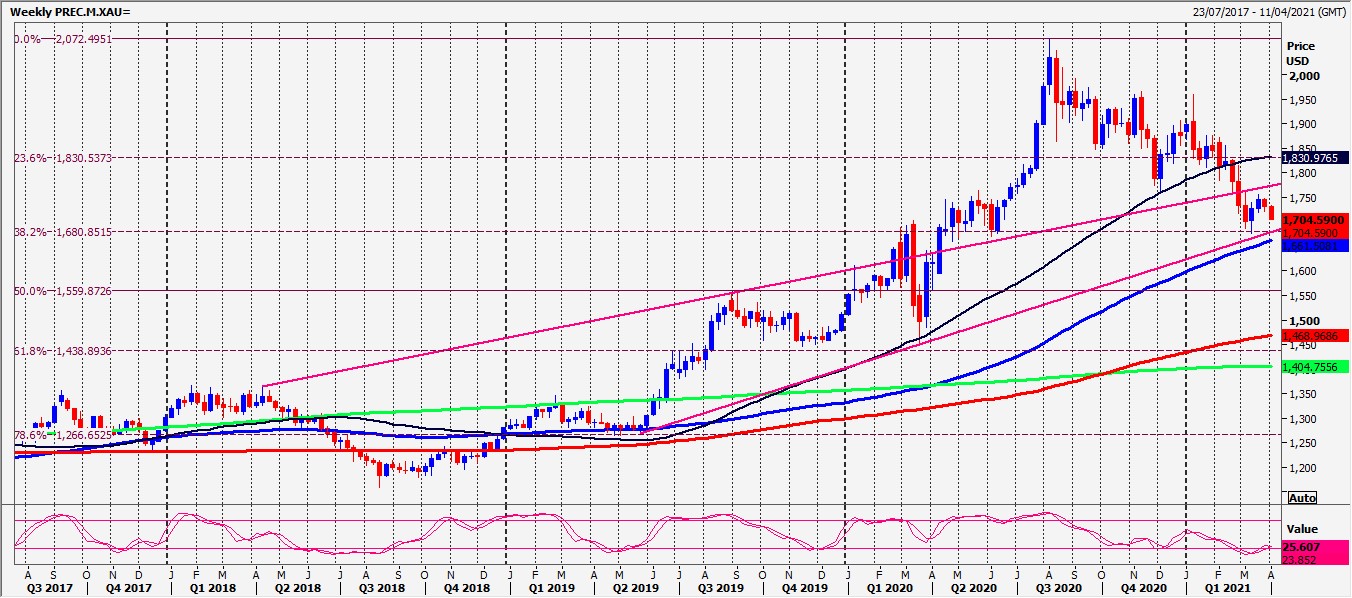1352x598 pixels.
Task: Click the green 1,404.7556 moving average tag
Action: click(1315, 367)
